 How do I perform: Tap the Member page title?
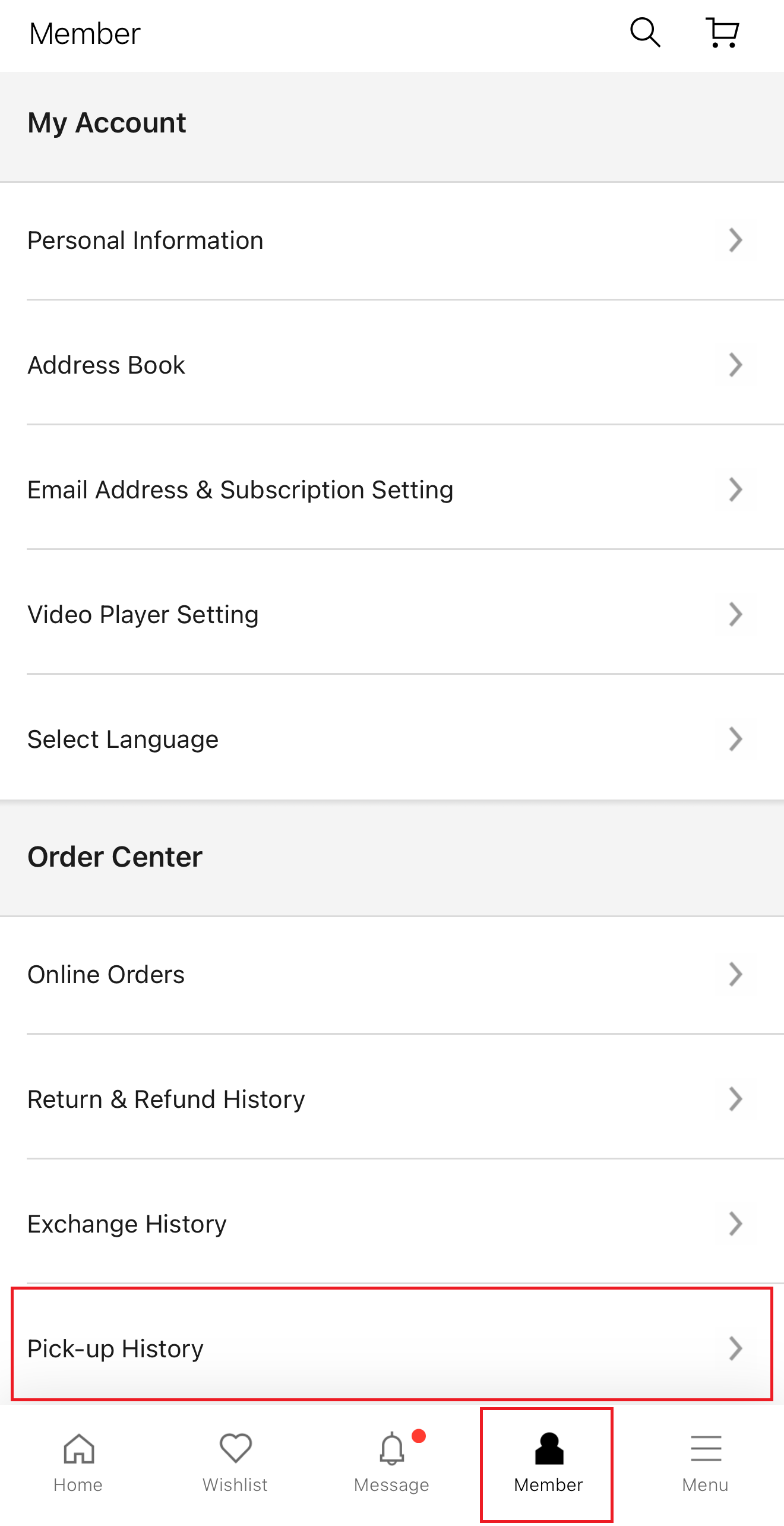click(85, 34)
